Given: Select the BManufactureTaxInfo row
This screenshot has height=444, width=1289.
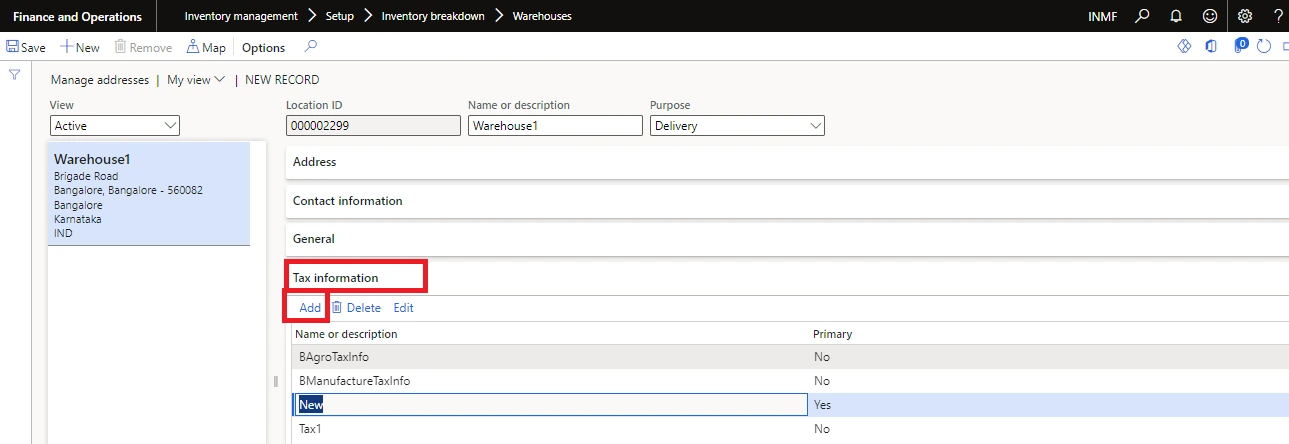Looking at the screenshot, I should [789, 381].
